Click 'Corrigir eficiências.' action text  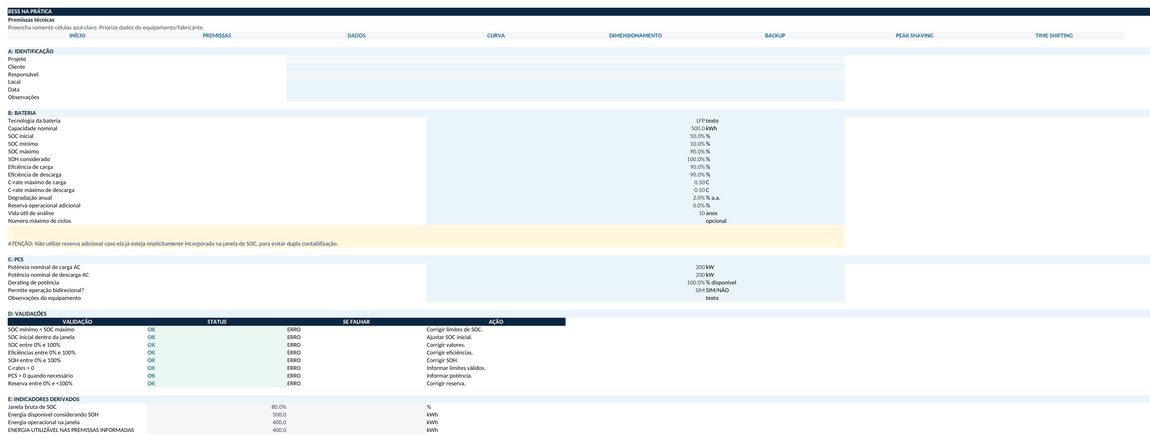450,353
